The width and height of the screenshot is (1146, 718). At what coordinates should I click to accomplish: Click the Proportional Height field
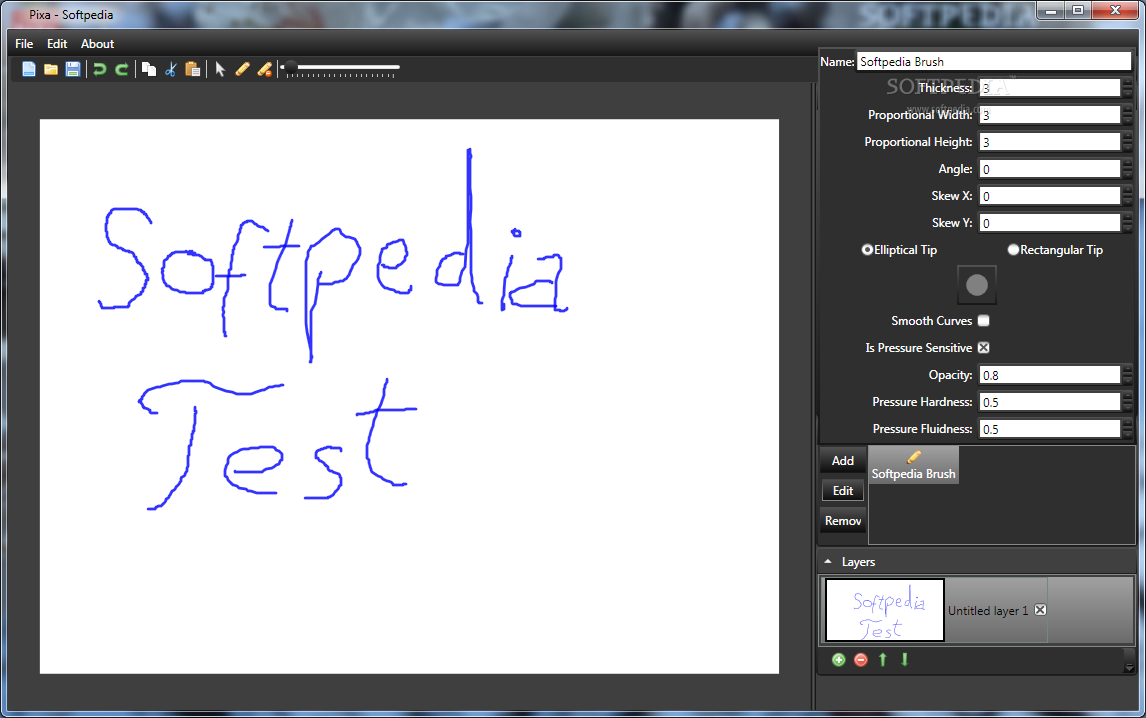(x=1050, y=142)
